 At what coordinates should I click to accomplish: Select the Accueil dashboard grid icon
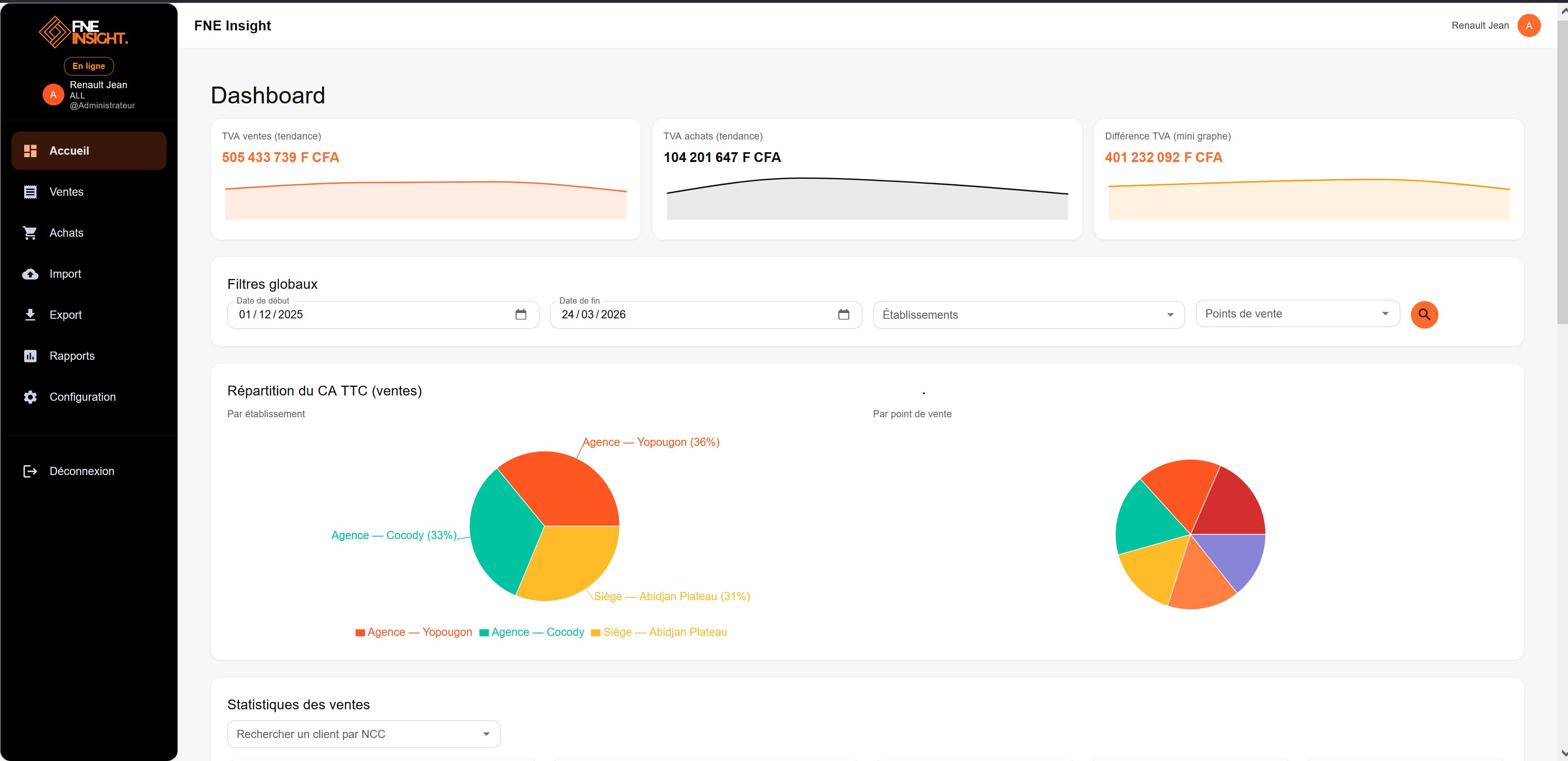click(x=30, y=151)
